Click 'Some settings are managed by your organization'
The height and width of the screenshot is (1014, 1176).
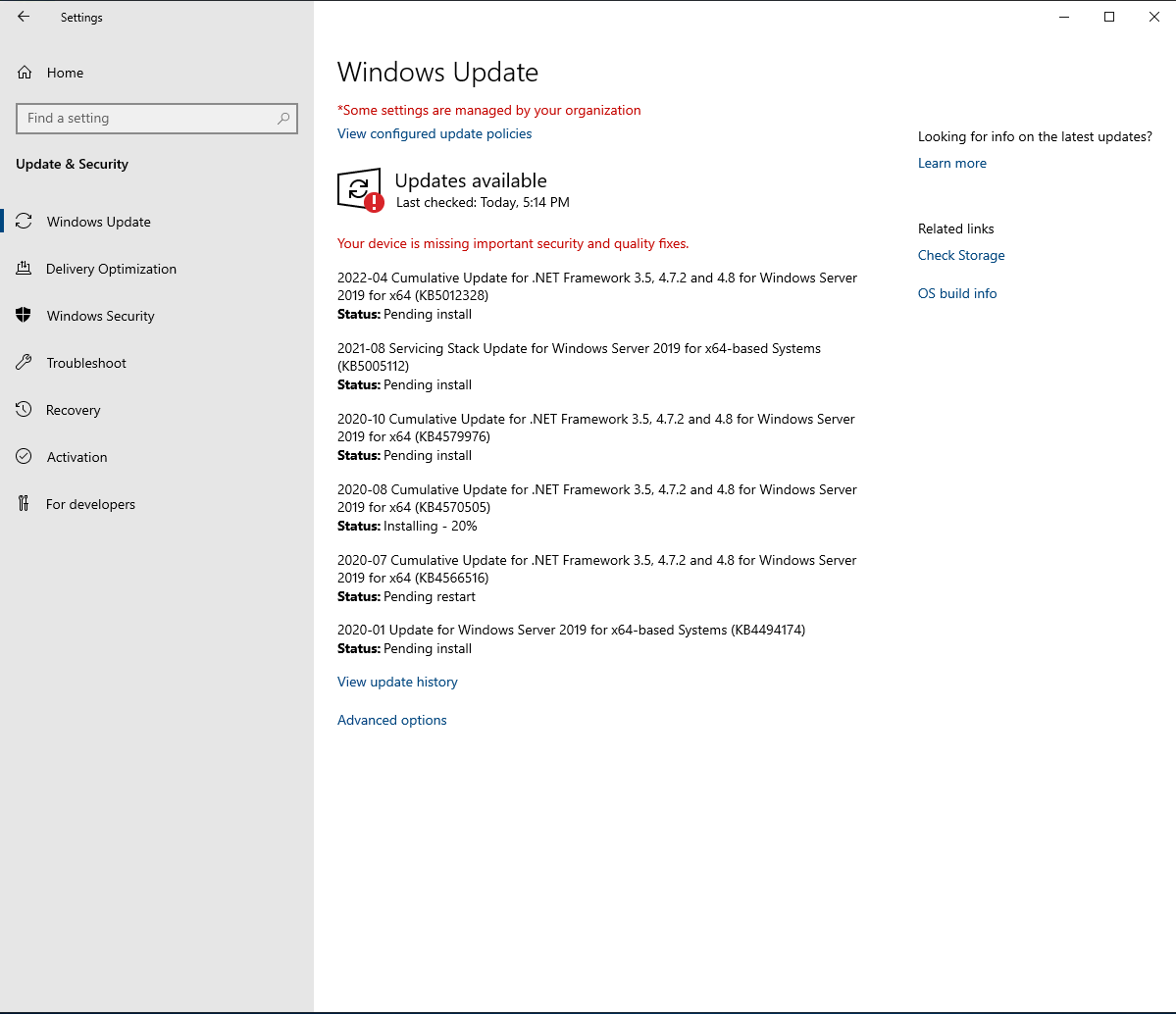tap(489, 110)
